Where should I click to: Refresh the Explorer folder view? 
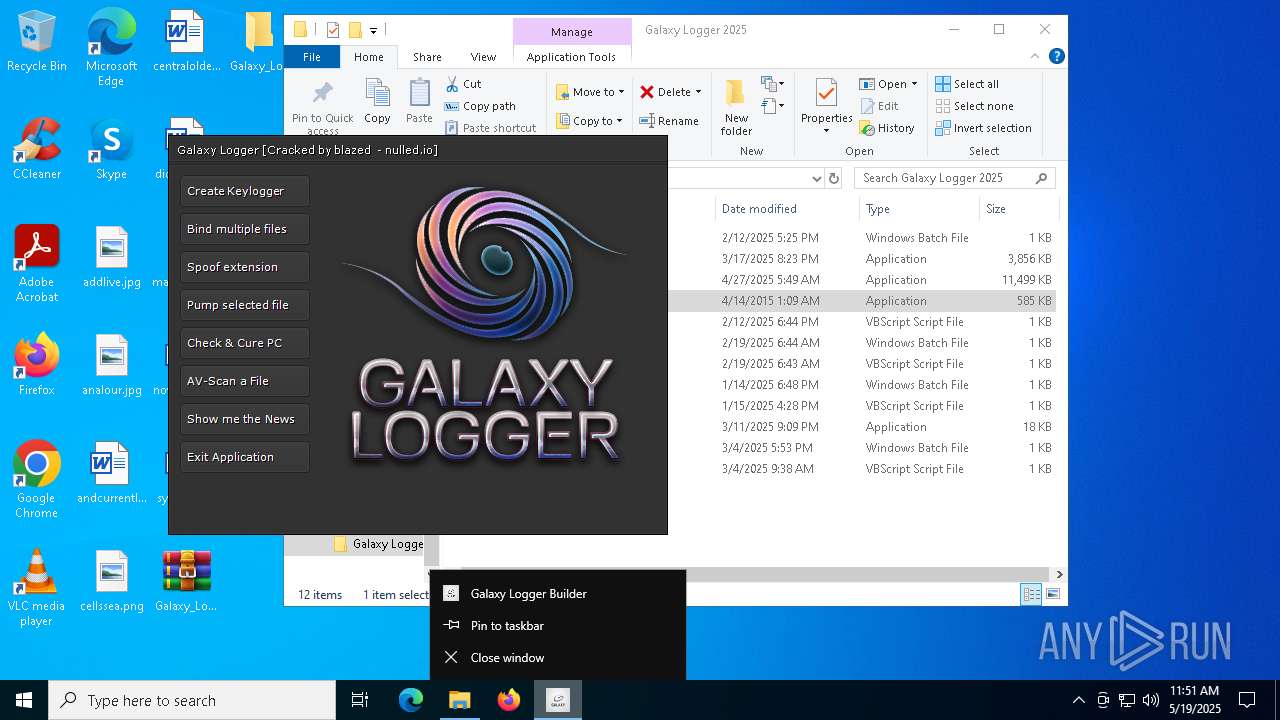click(x=834, y=178)
